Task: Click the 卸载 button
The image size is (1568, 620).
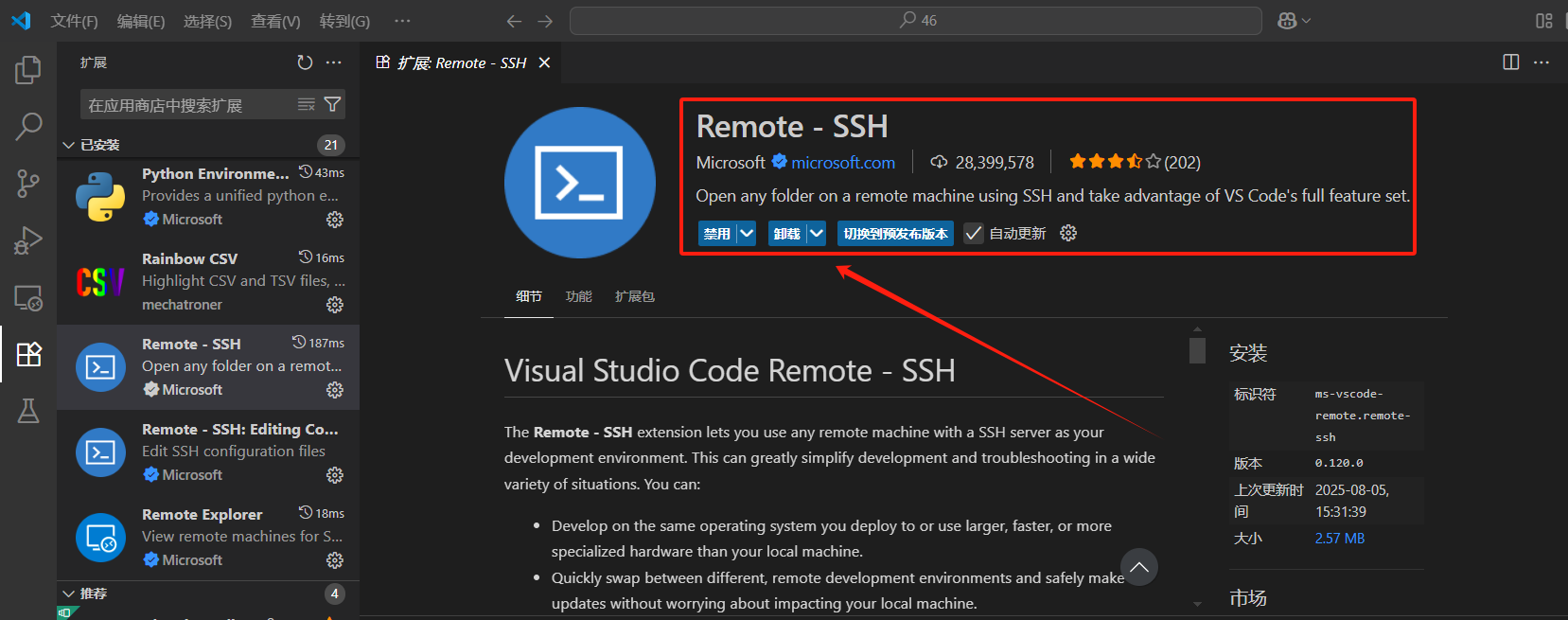Action: pos(787,233)
